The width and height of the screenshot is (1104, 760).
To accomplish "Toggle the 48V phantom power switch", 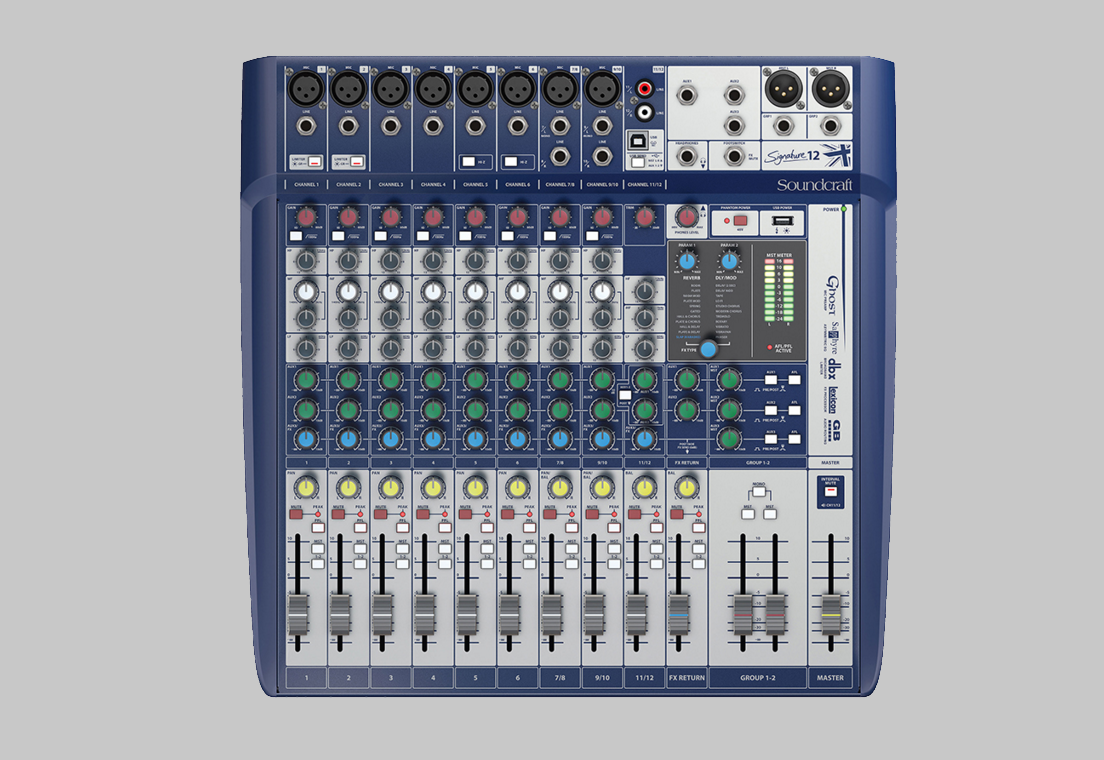I will tap(741, 219).
